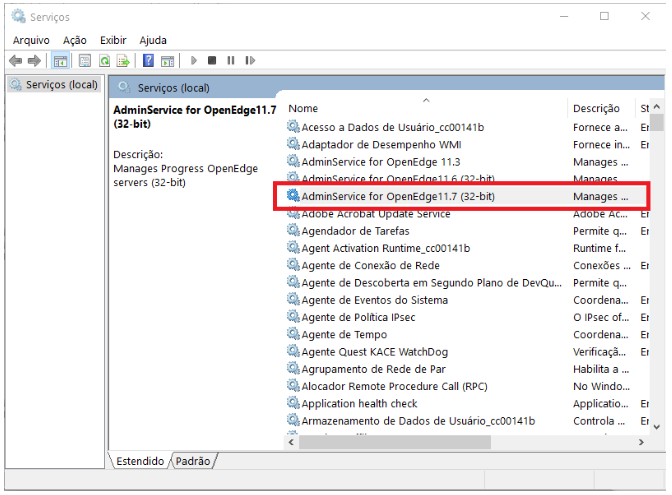
Task: Select Agente de Tempo service
Action: [x=467, y=334]
